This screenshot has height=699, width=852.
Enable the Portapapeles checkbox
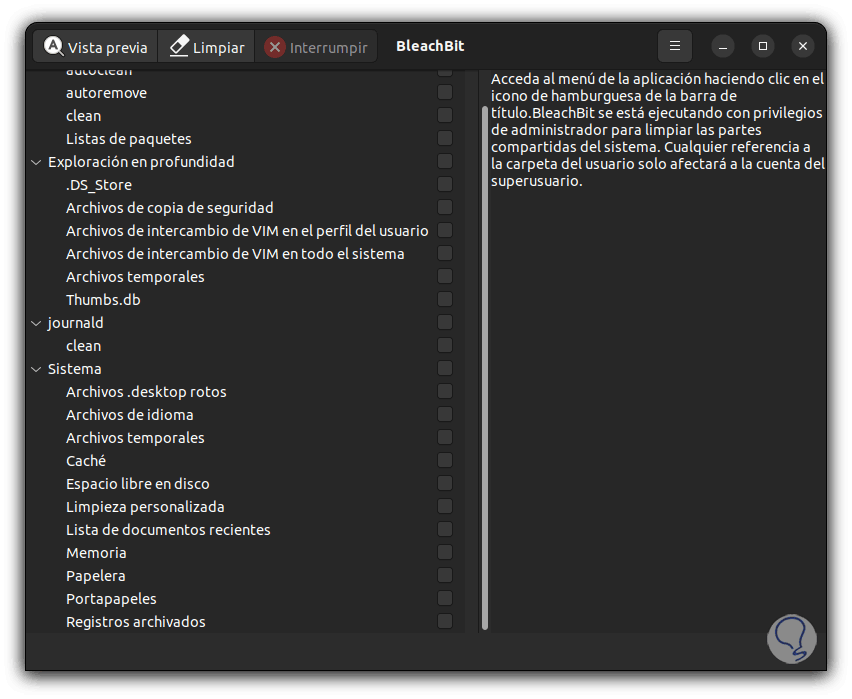[445, 598]
